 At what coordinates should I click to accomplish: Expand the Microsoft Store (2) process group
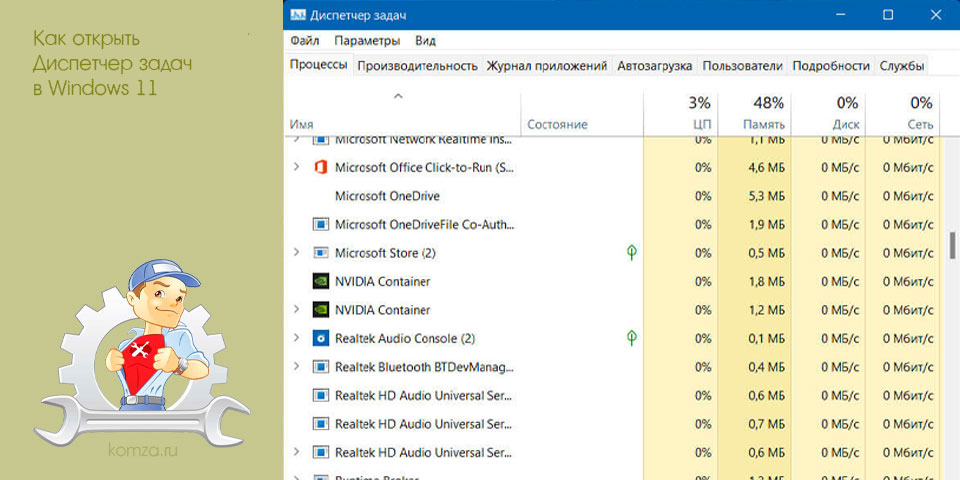(296, 252)
